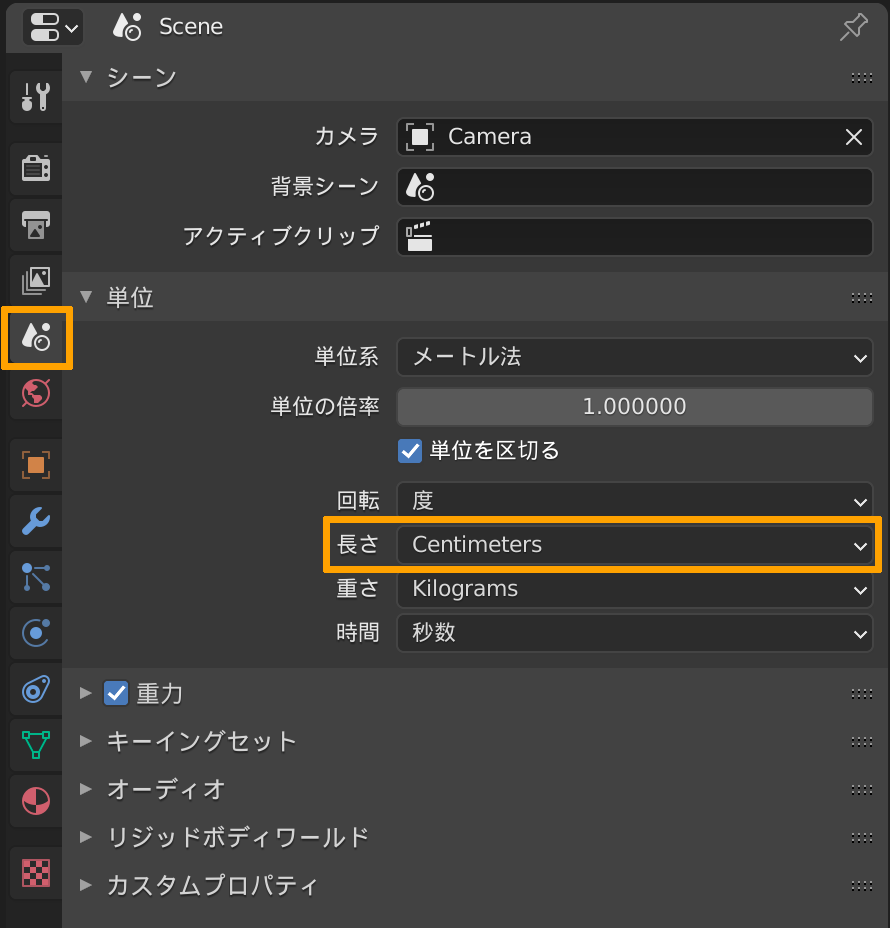Image resolution: width=890 pixels, height=928 pixels.
Task: Click the Scene datablock icon in header
Action: coord(127,27)
